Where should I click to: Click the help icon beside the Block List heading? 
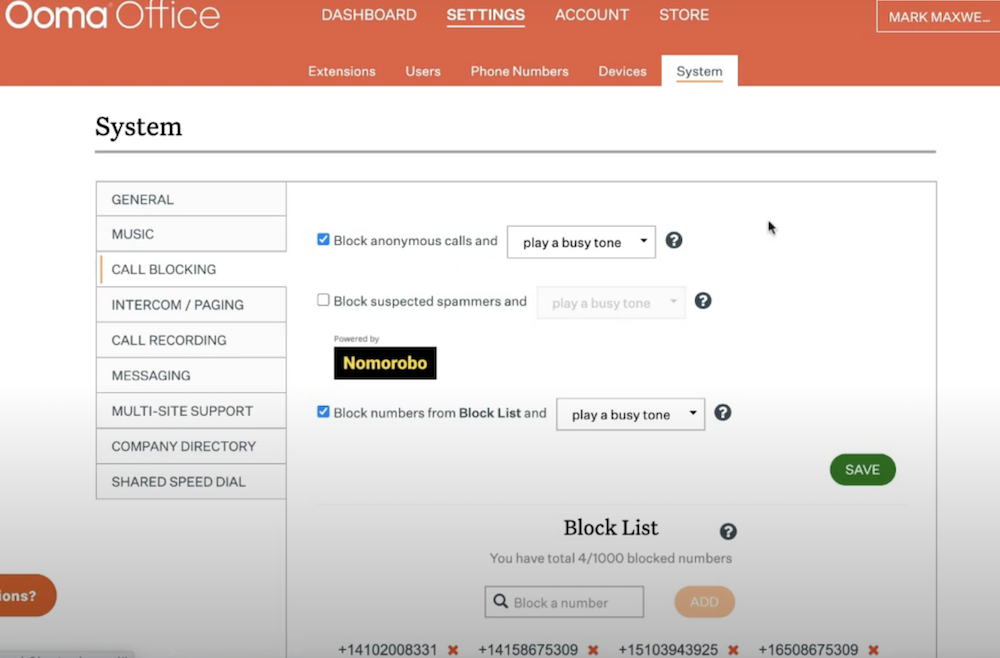(728, 531)
